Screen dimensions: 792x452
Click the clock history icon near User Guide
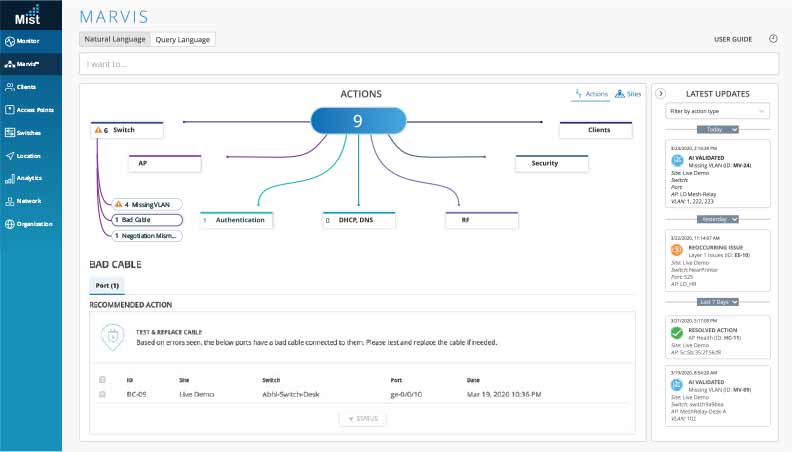tap(772, 39)
